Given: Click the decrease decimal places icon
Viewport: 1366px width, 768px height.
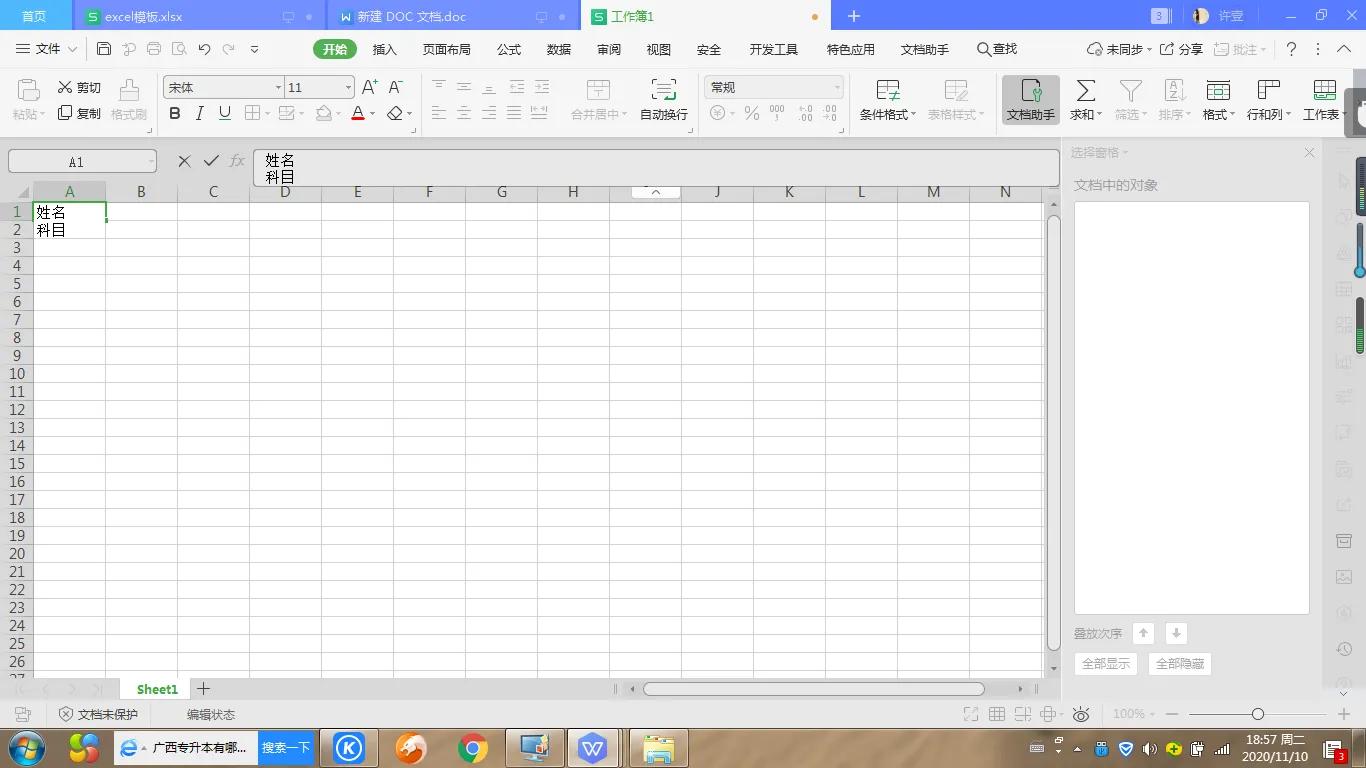Looking at the screenshot, I should pyautogui.click(x=830, y=114).
